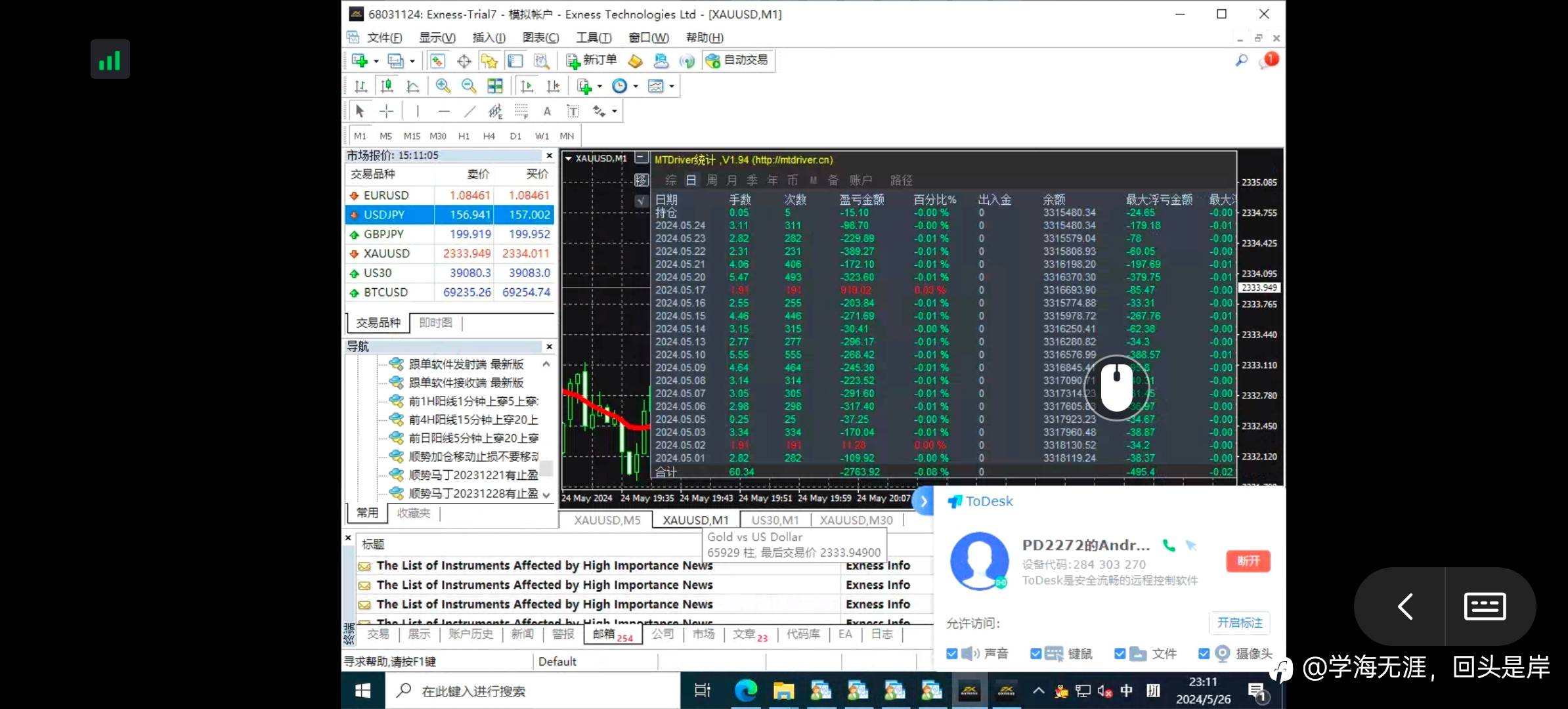Switch to the 账户历史 terminal tab
The image size is (1568, 709).
pos(470,634)
